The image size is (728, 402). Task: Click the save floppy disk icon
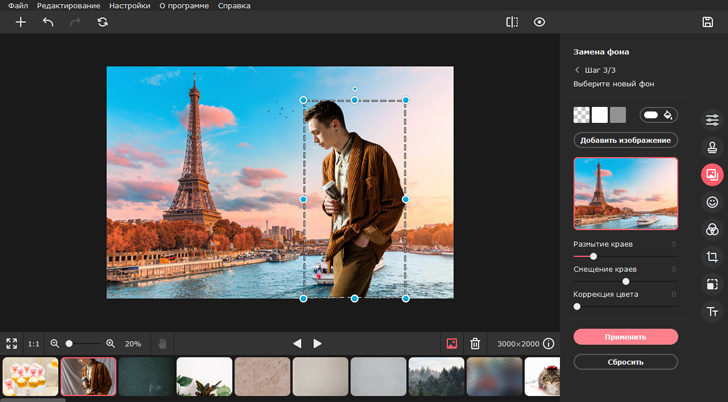click(x=708, y=22)
